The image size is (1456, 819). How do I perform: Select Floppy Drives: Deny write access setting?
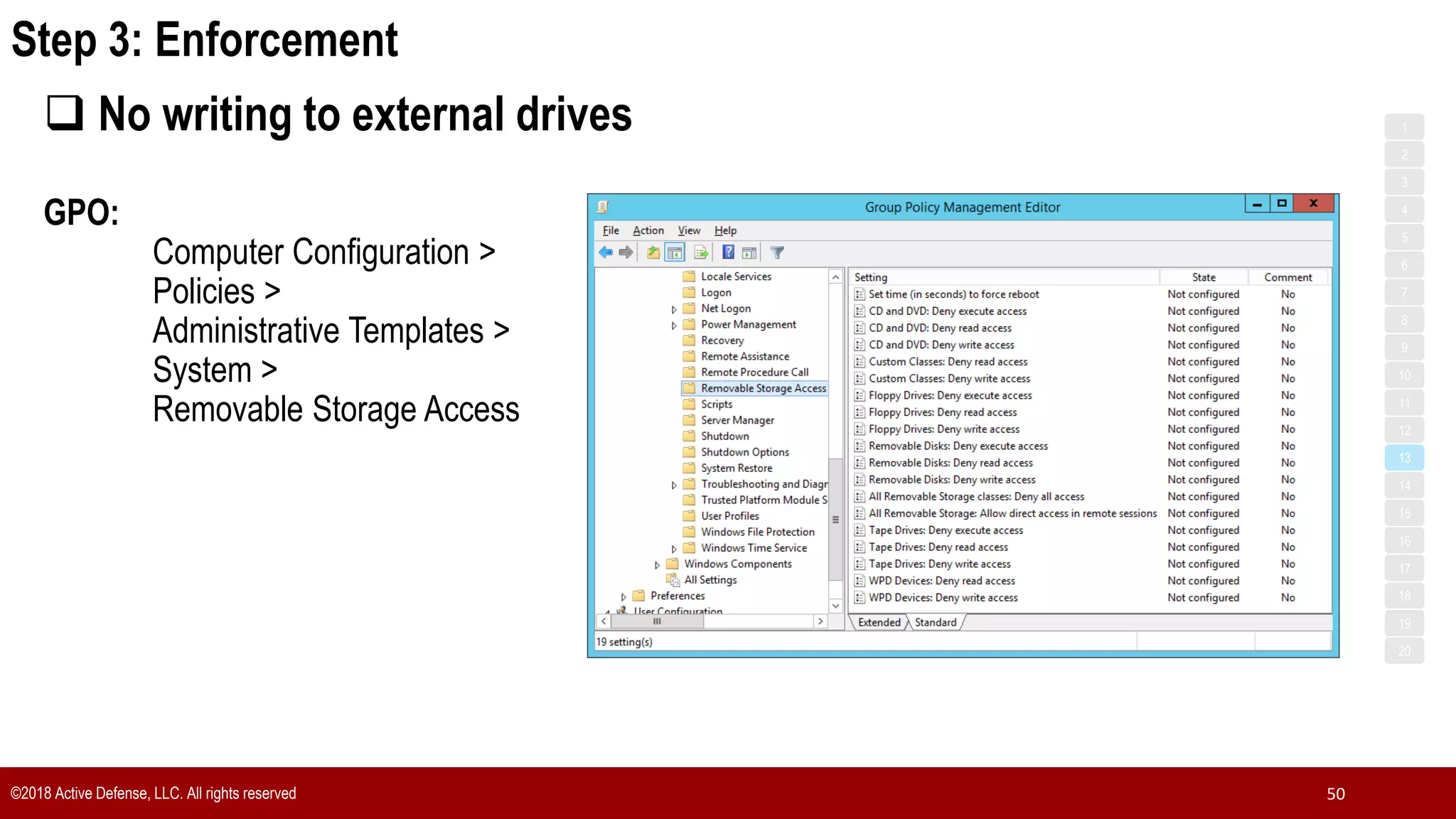(x=943, y=429)
